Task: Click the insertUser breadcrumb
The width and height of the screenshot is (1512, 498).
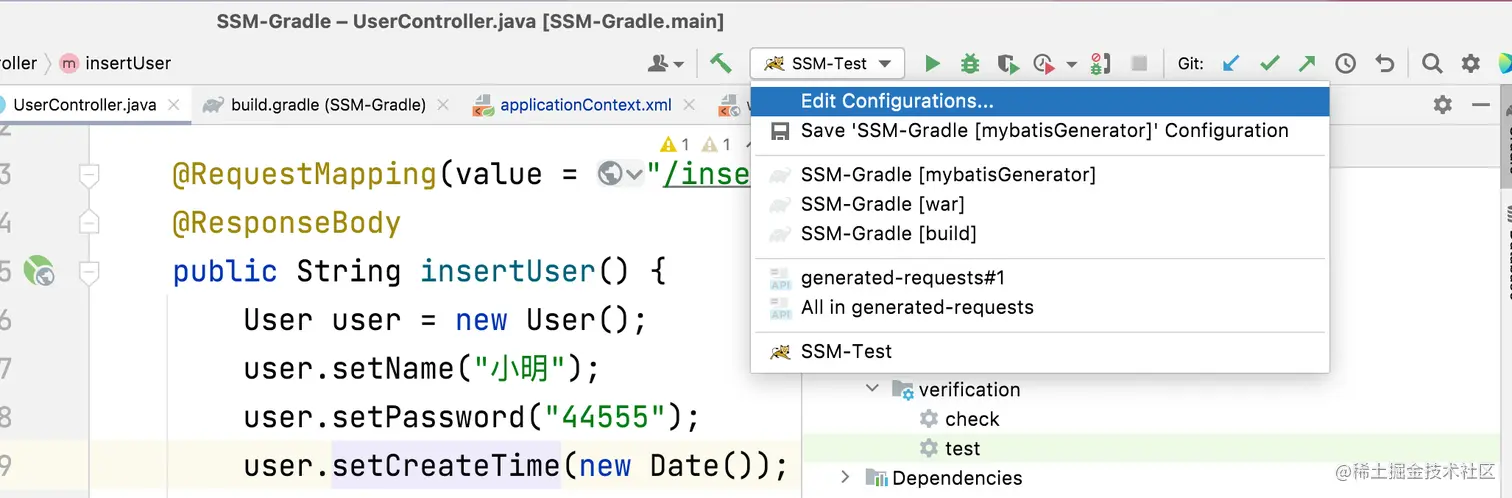Action: tap(128, 63)
